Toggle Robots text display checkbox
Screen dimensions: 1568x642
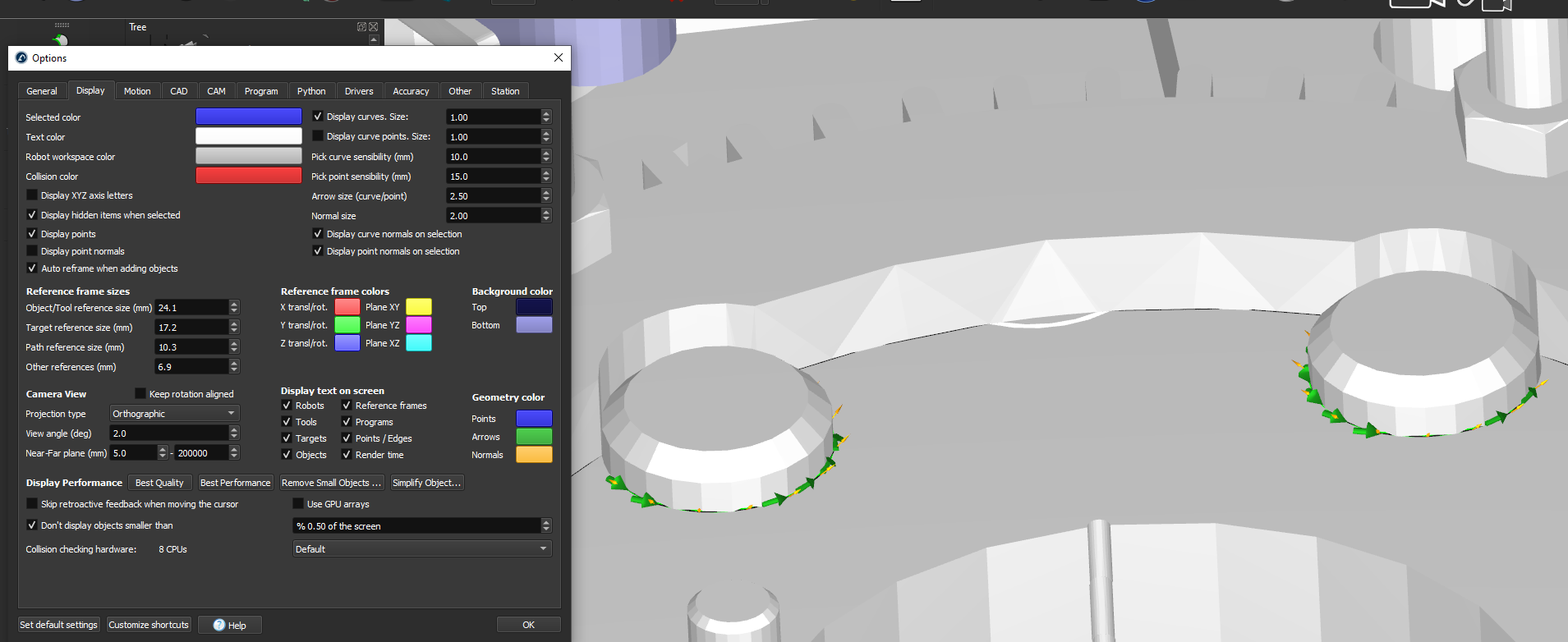point(287,406)
